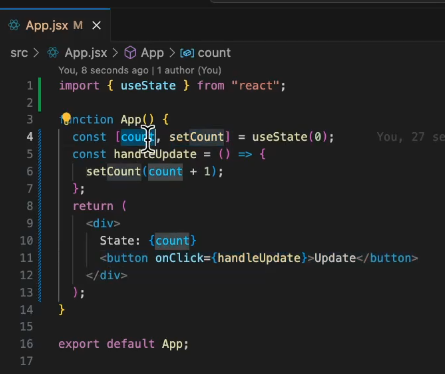
Task: Click 'useState(0)' on line 4
Action: [x=289, y=137]
